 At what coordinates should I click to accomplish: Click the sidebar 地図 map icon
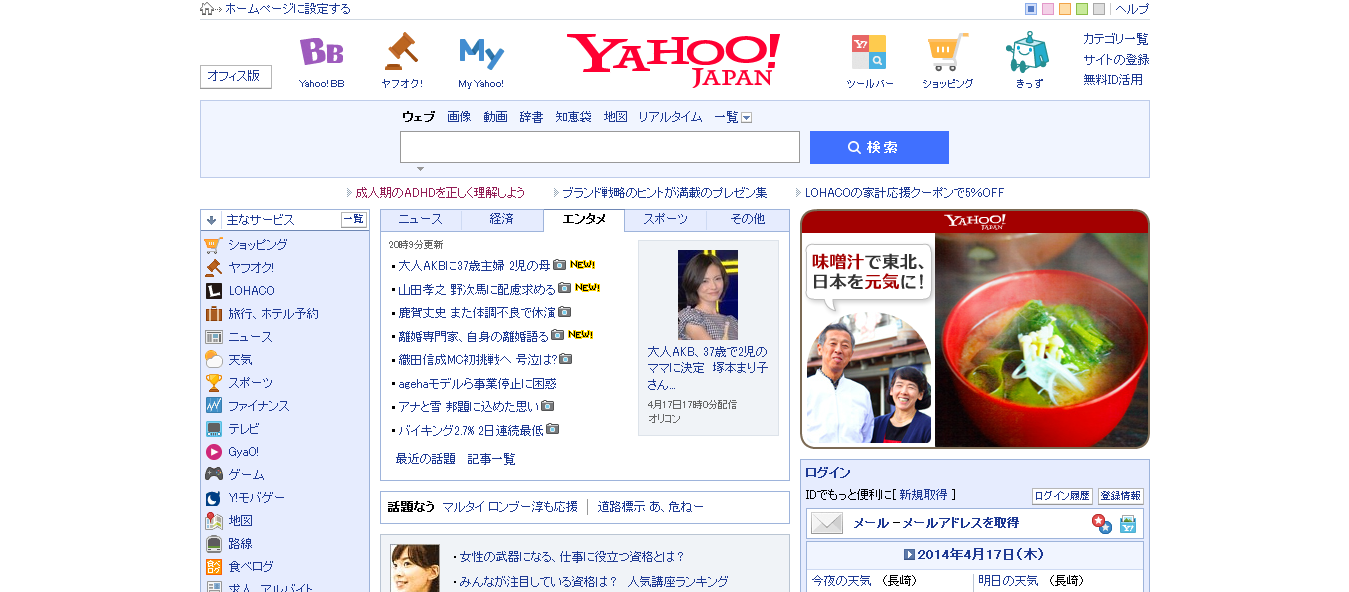[213, 521]
